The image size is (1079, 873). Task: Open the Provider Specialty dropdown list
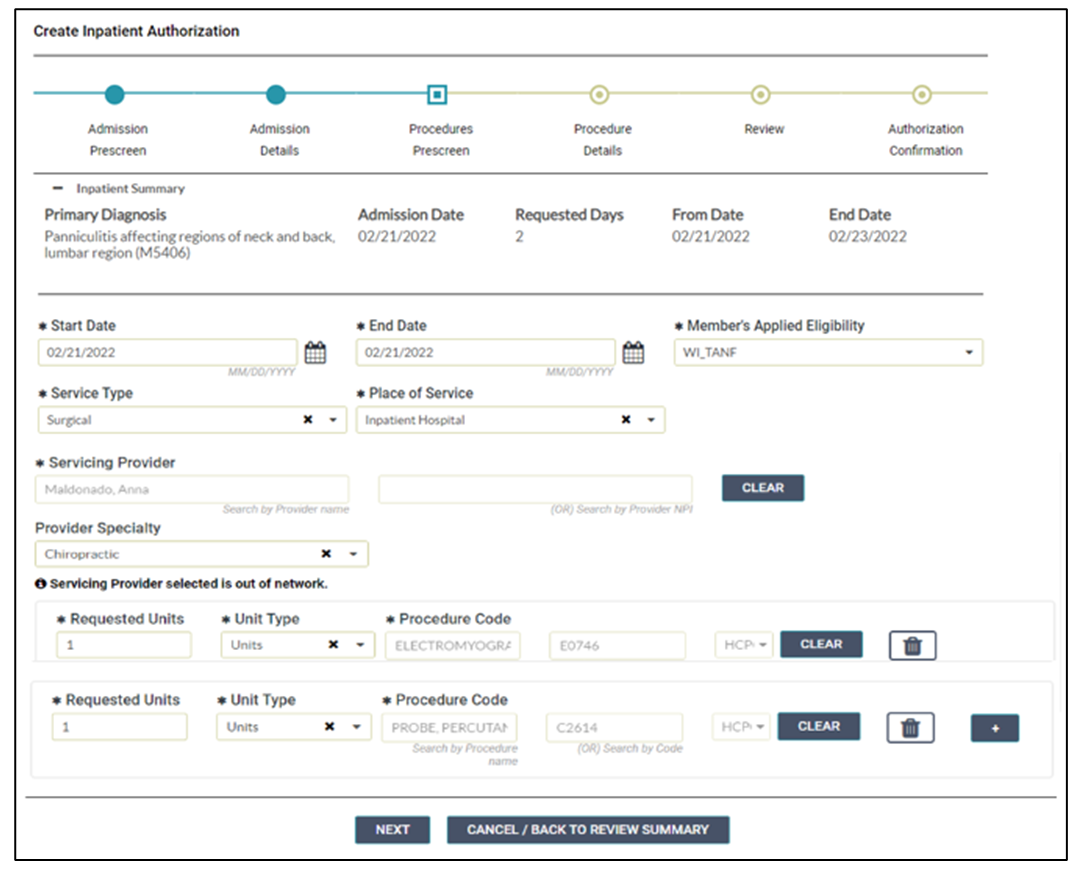(x=353, y=554)
